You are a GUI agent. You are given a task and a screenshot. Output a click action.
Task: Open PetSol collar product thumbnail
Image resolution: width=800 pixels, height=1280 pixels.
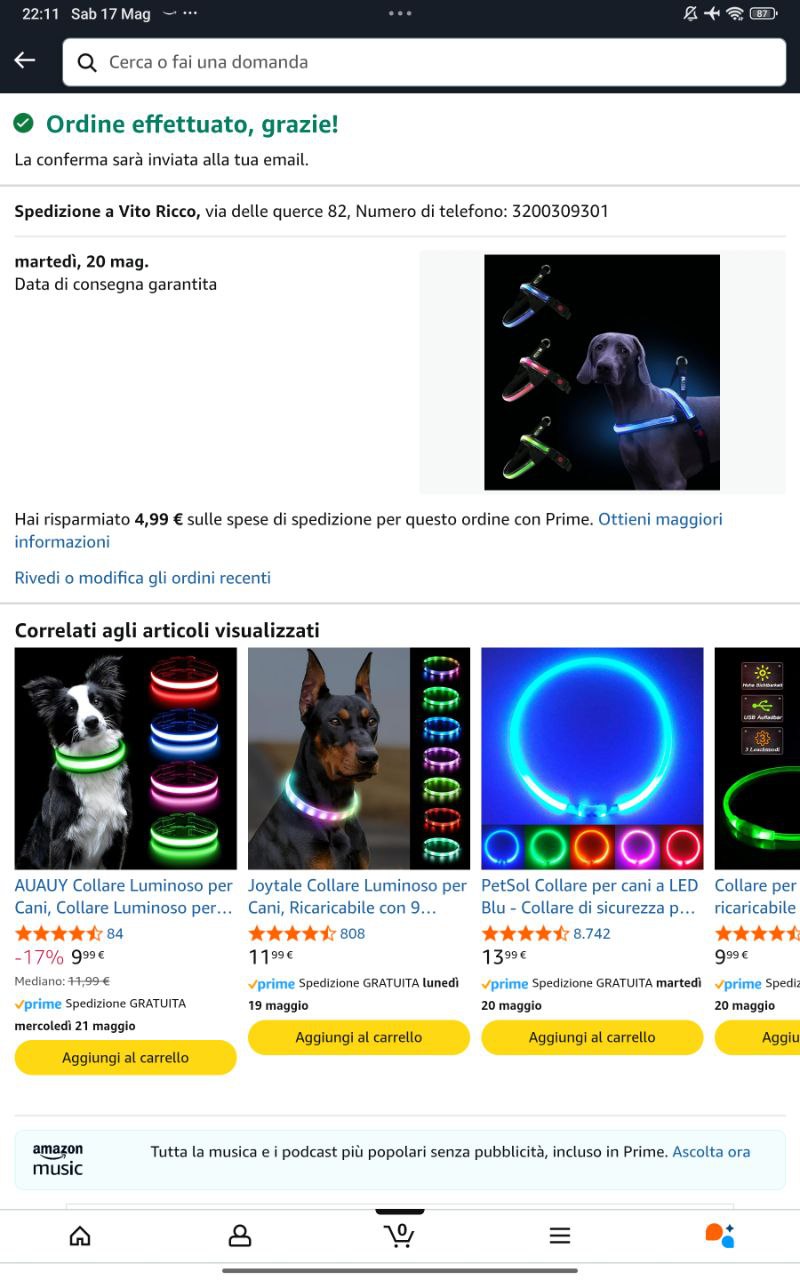click(592, 758)
